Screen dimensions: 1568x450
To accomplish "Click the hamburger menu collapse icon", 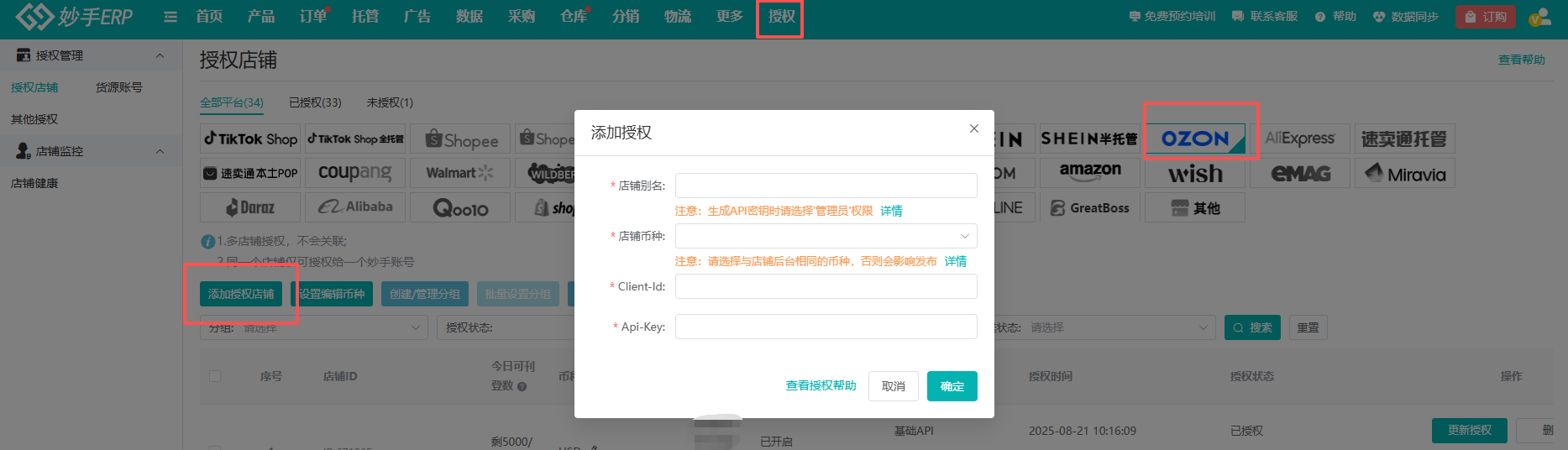I will pyautogui.click(x=170, y=17).
